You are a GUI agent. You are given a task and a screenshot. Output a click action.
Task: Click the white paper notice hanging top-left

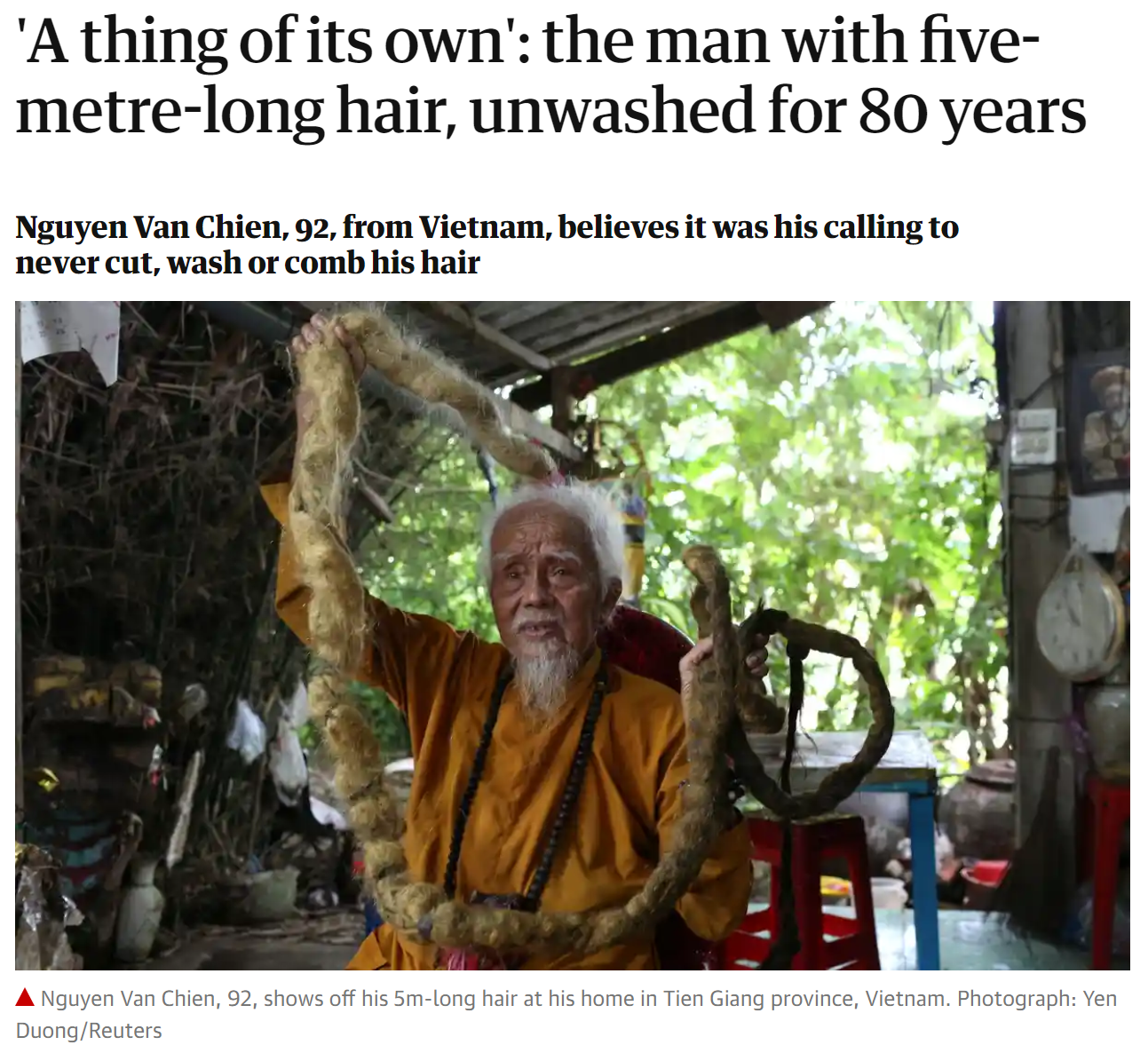point(69,336)
